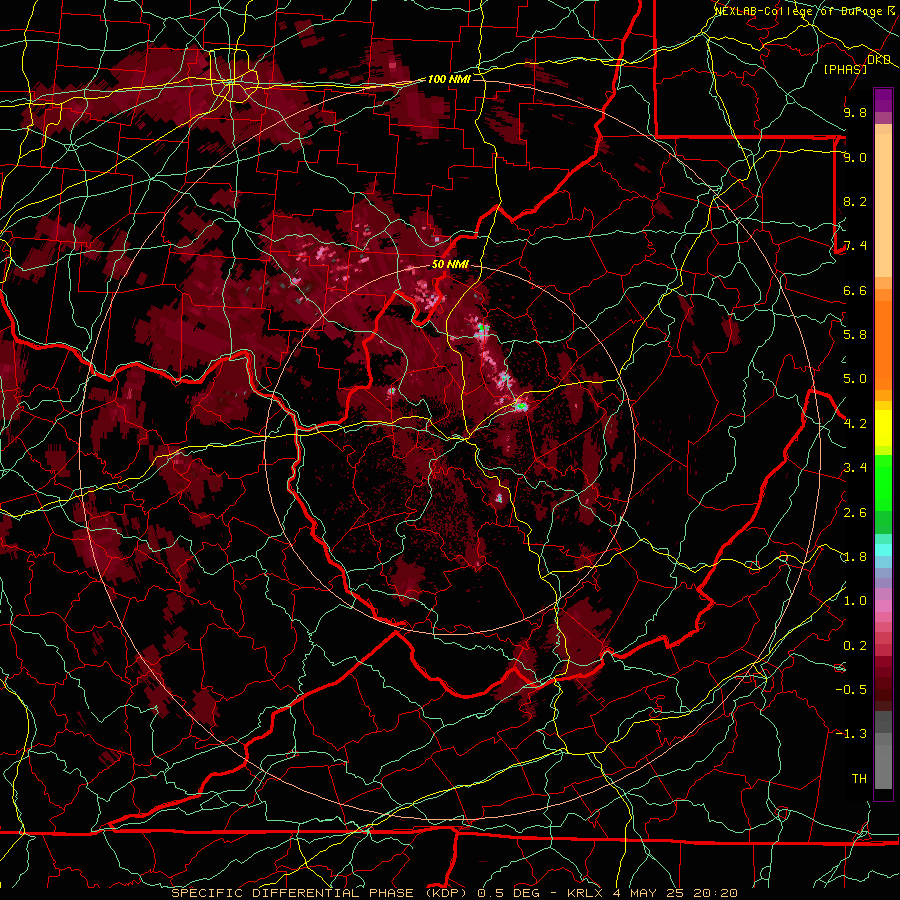Click the bright green KDP core in the radar echo
Screen dimensions: 900x900
tap(522, 406)
